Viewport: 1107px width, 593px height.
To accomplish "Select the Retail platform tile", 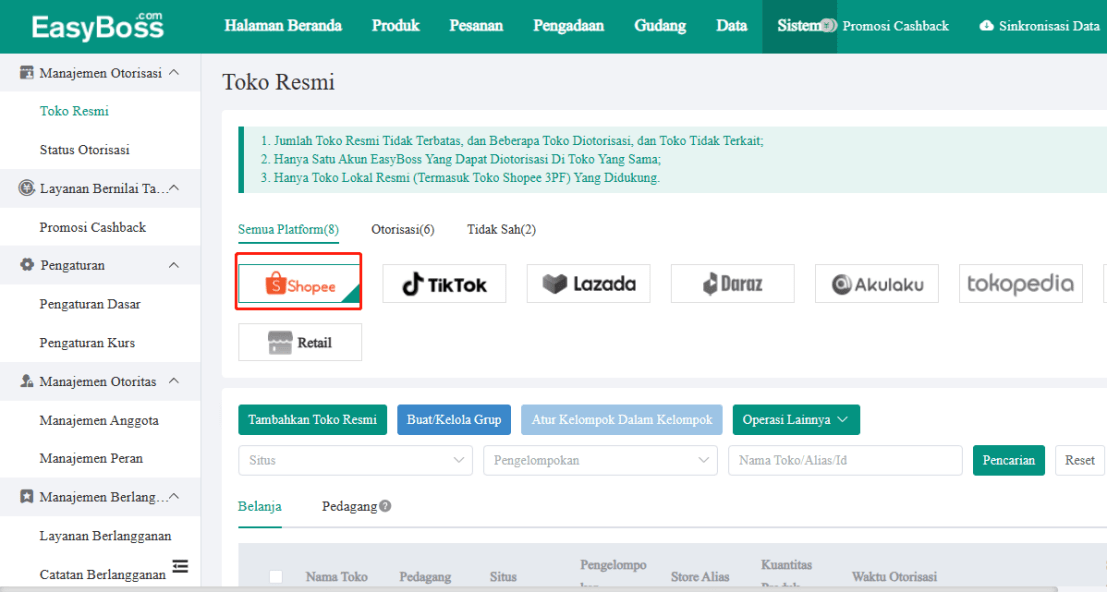I will click(300, 342).
